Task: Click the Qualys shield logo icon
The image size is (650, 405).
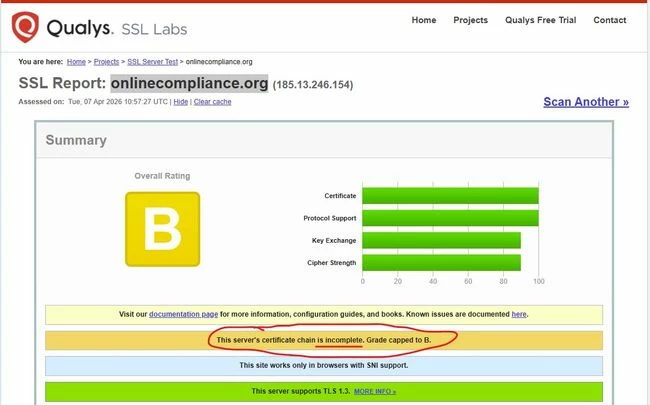Action: 25,27
